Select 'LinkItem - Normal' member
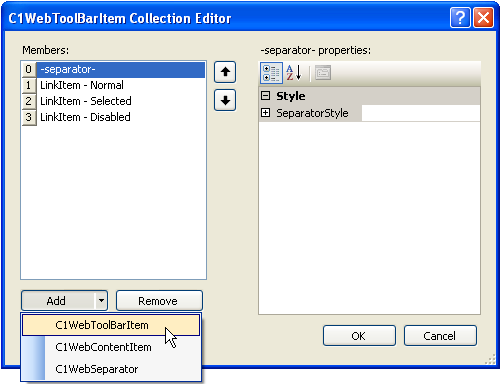502x384 pixels. point(121,85)
